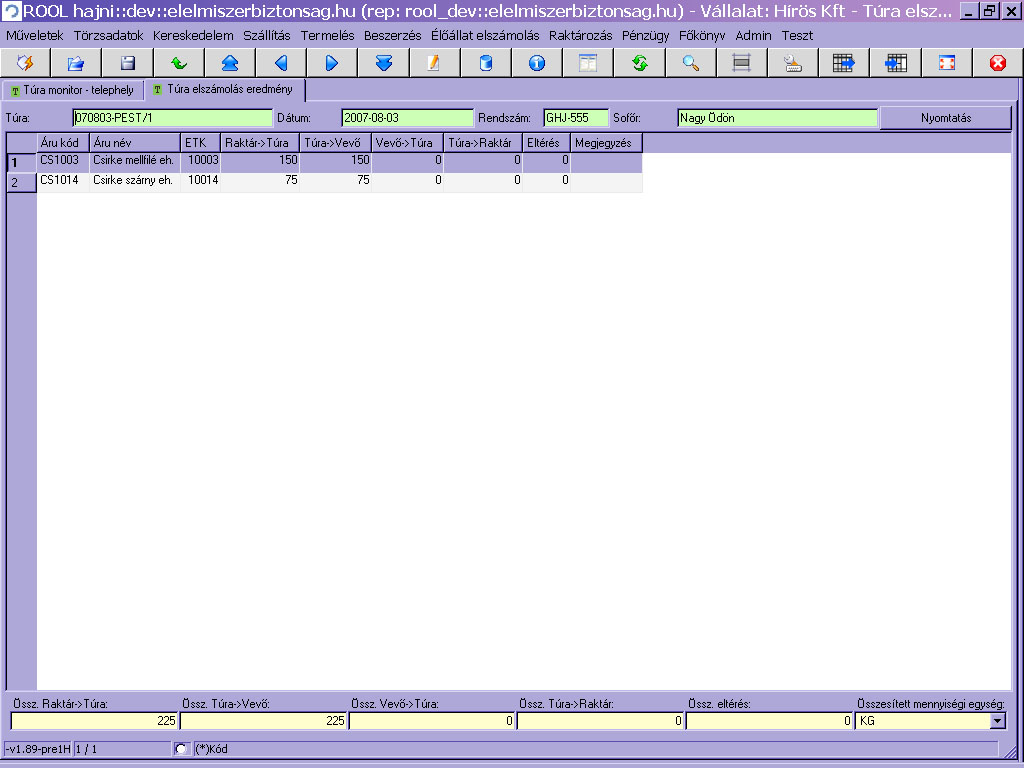Screen dimensions: 1024x768
Task: Expand the Összesített mennyiségi egység dropdown
Action: click(x=997, y=720)
